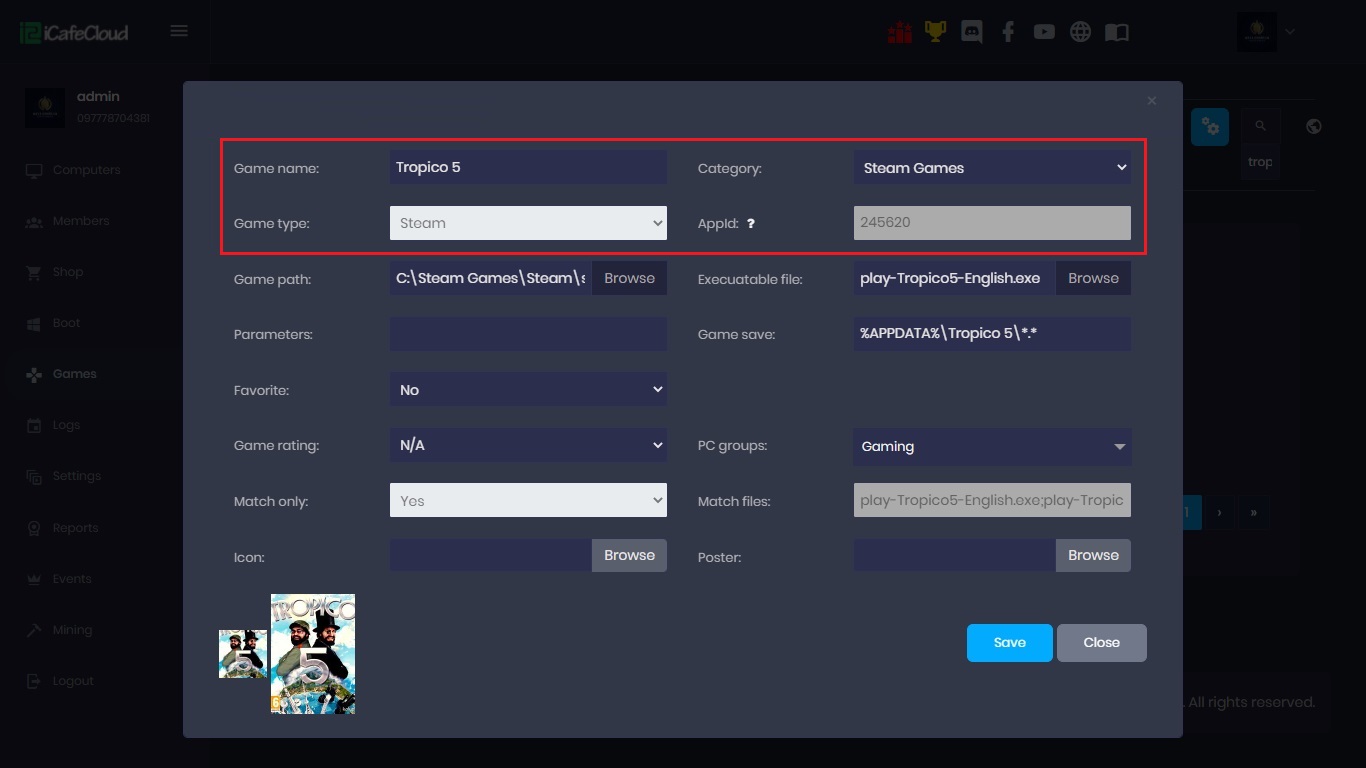The image size is (1366, 768).
Task: Close the game edit dialog
Action: point(1151,101)
